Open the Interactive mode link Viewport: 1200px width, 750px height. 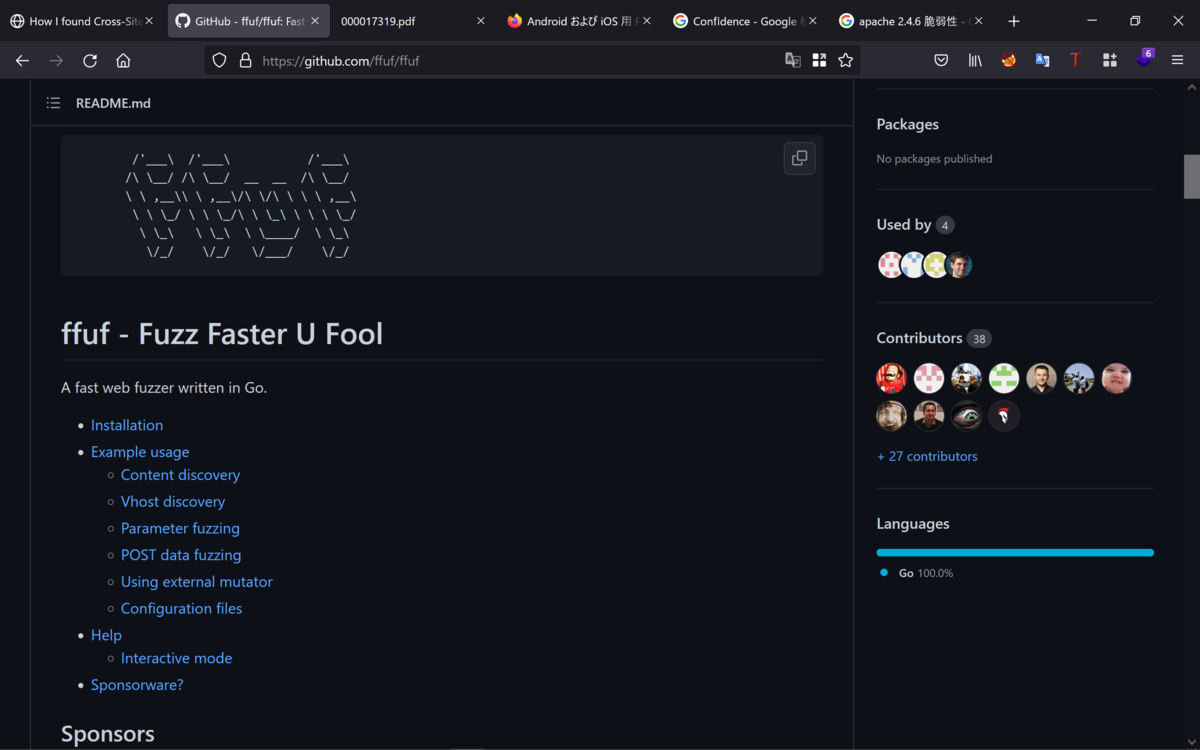click(176, 658)
